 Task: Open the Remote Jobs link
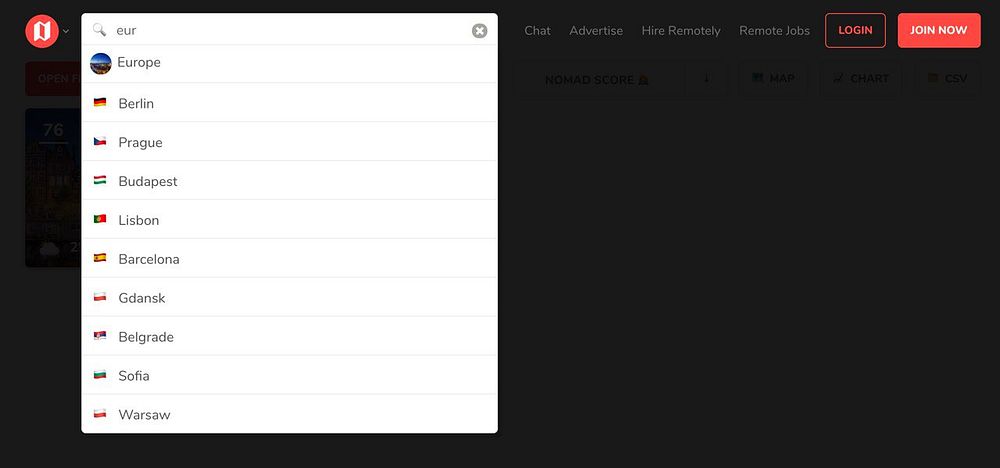click(774, 31)
